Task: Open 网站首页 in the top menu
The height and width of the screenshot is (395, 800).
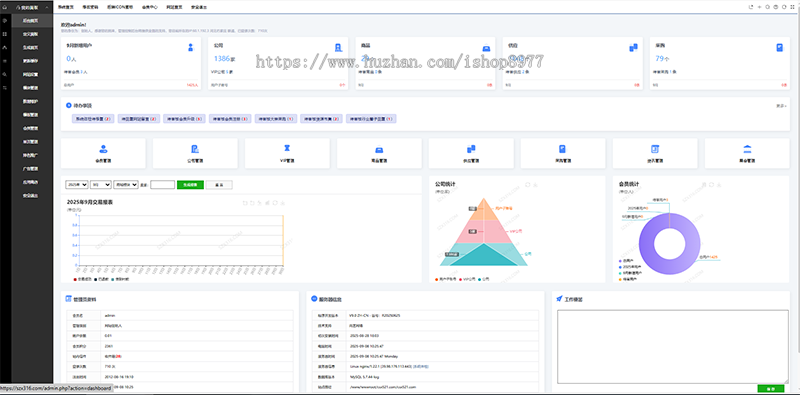Action: pos(174,8)
